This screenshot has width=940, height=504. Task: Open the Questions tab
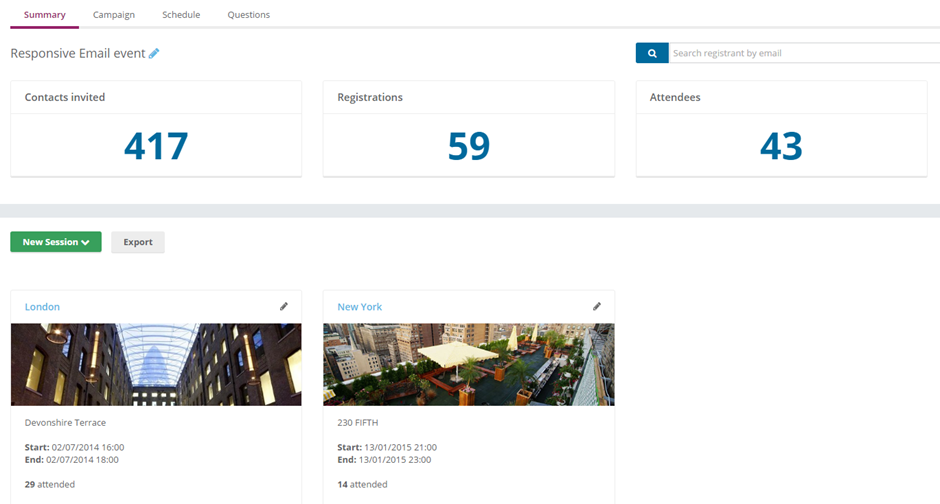coord(249,14)
